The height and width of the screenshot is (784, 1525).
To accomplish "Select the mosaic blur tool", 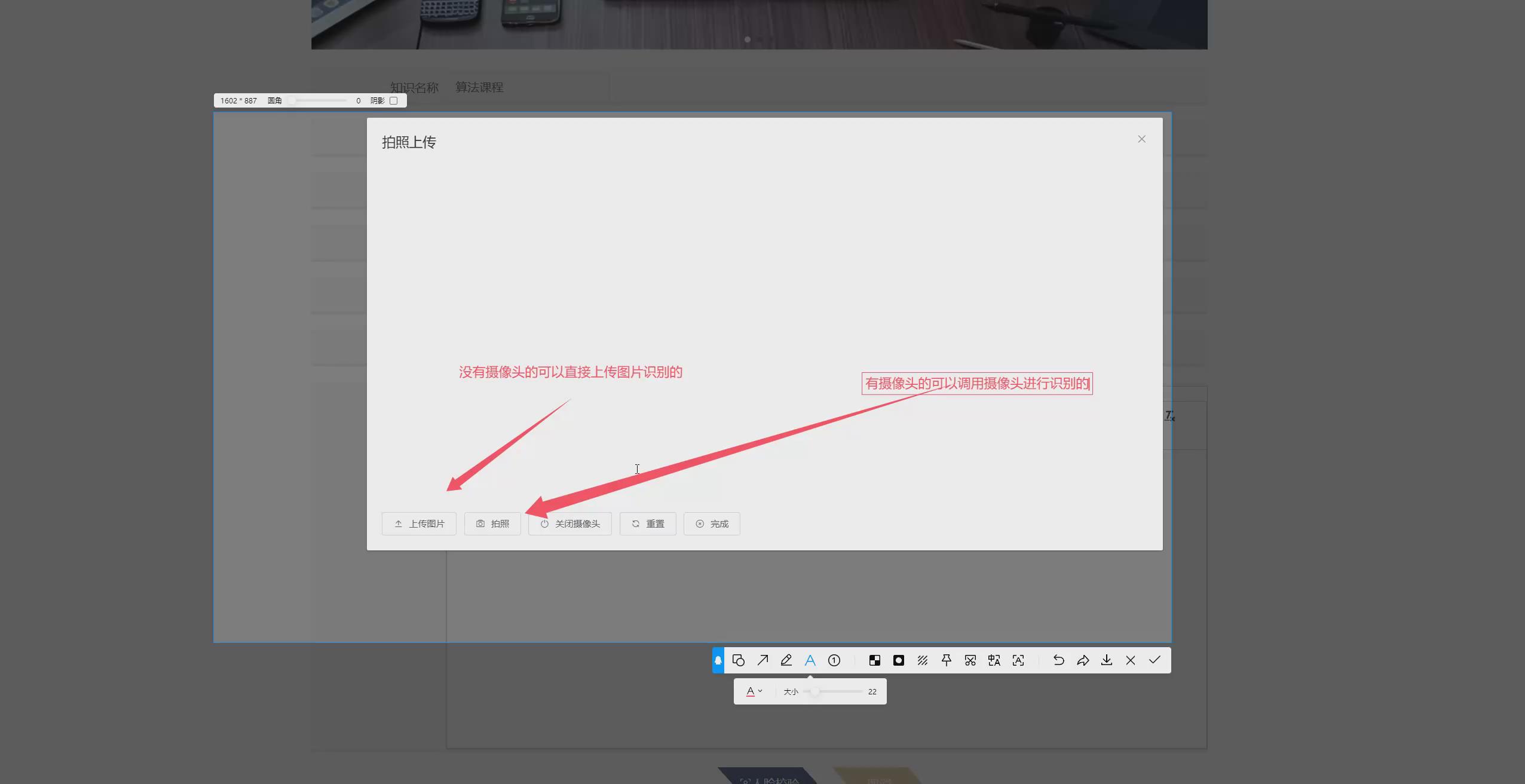I will click(874, 660).
